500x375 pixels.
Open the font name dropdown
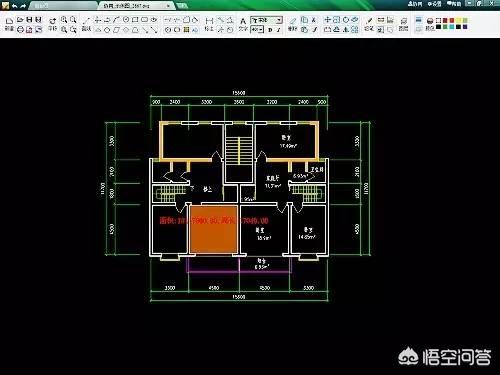[x=267, y=20]
